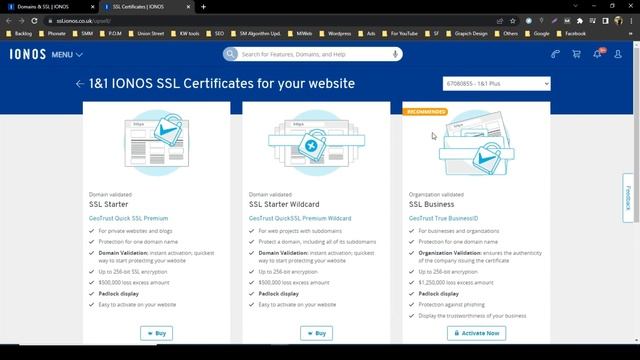
Task: Click the SSL Starter Wildcard heading
Action: click(284, 204)
